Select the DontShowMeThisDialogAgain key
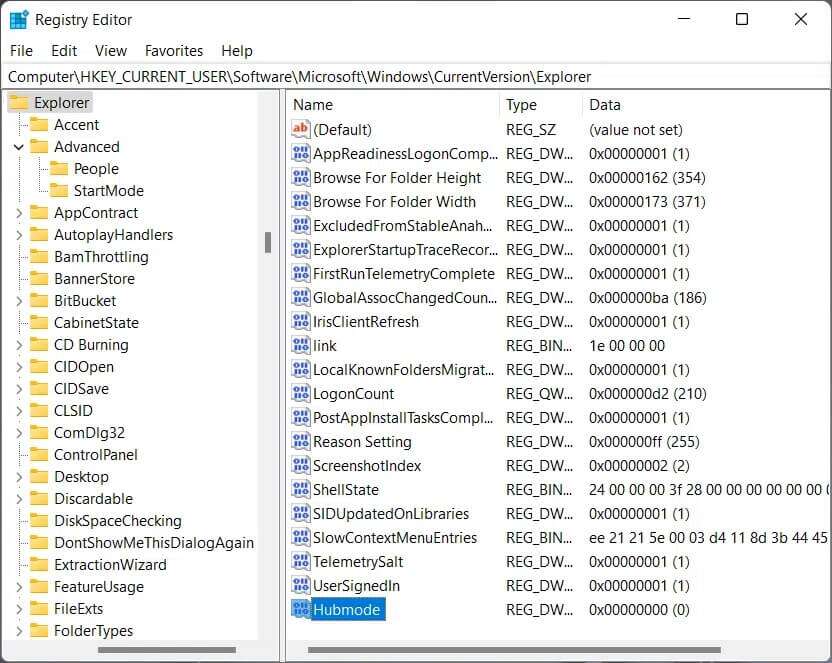 [154, 543]
